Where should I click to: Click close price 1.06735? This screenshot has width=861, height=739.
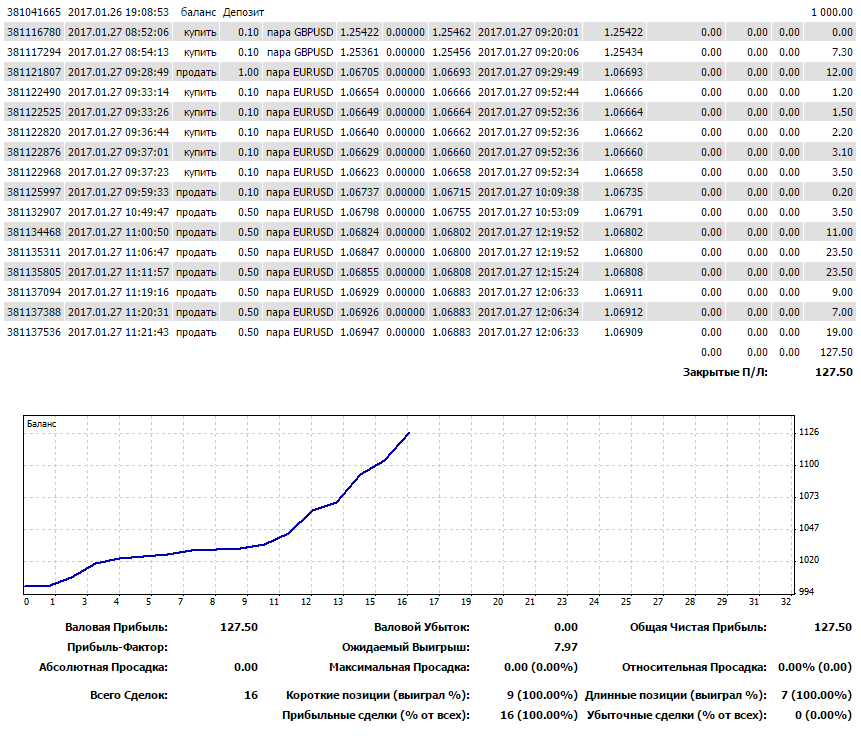(623, 192)
